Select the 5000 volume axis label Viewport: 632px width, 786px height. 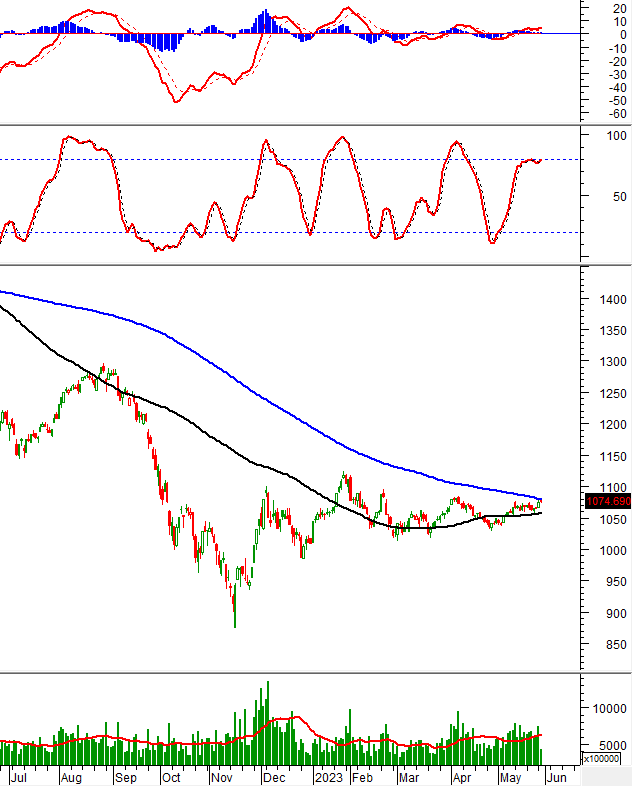(x=613, y=745)
